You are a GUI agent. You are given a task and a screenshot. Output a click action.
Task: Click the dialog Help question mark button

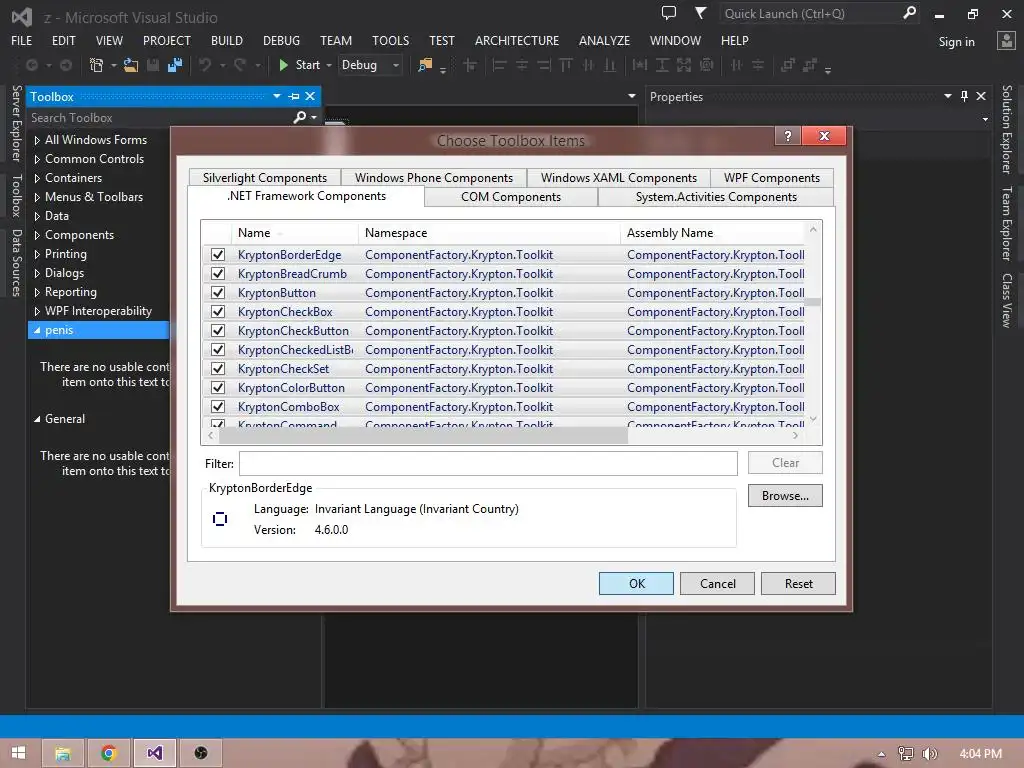(x=788, y=135)
